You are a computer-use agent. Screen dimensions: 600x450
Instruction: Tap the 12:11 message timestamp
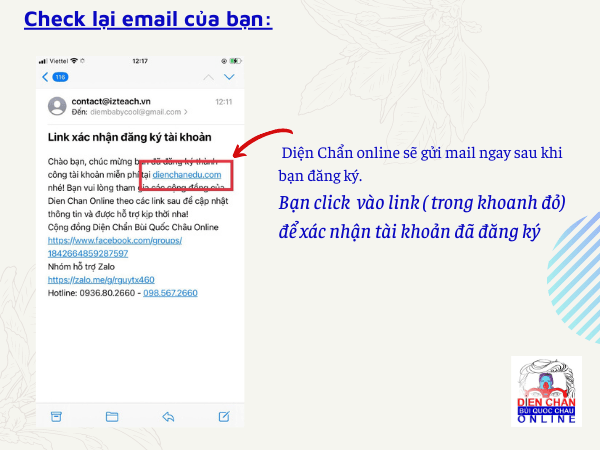223,102
